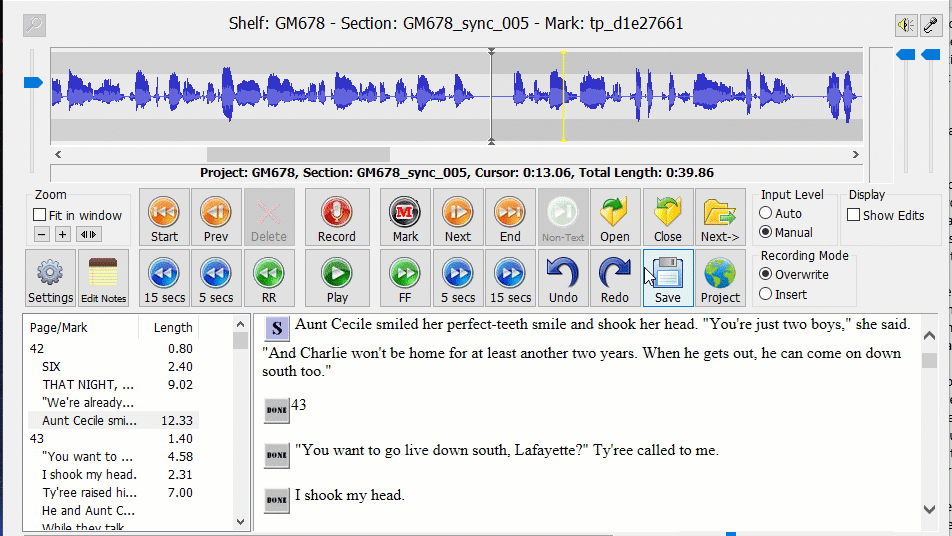Click the Delete button

[269, 217]
